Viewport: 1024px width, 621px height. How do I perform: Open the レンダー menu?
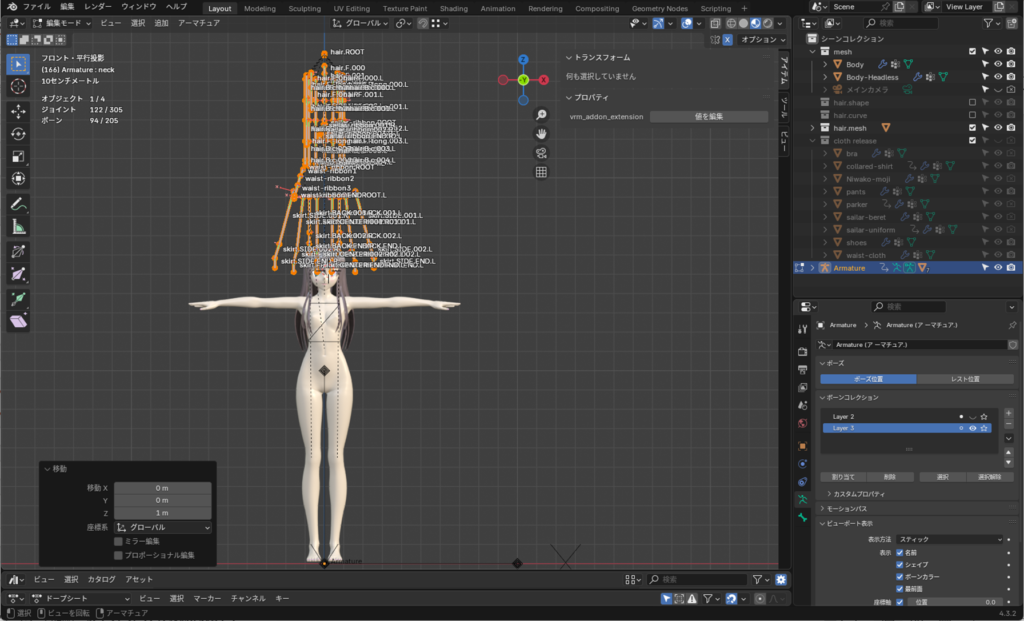coord(98,7)
